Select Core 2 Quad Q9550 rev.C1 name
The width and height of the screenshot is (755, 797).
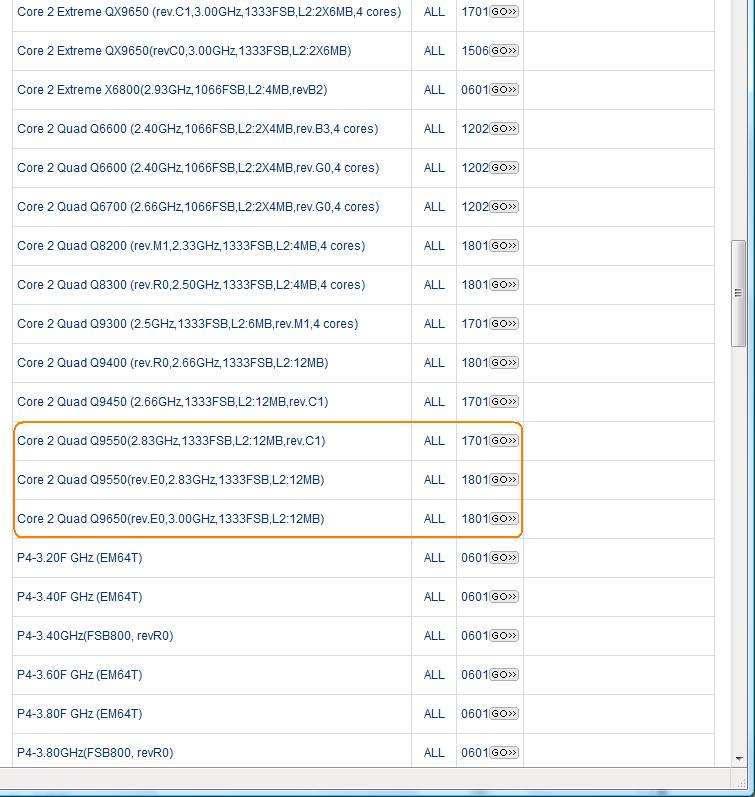tap(171, 441)
